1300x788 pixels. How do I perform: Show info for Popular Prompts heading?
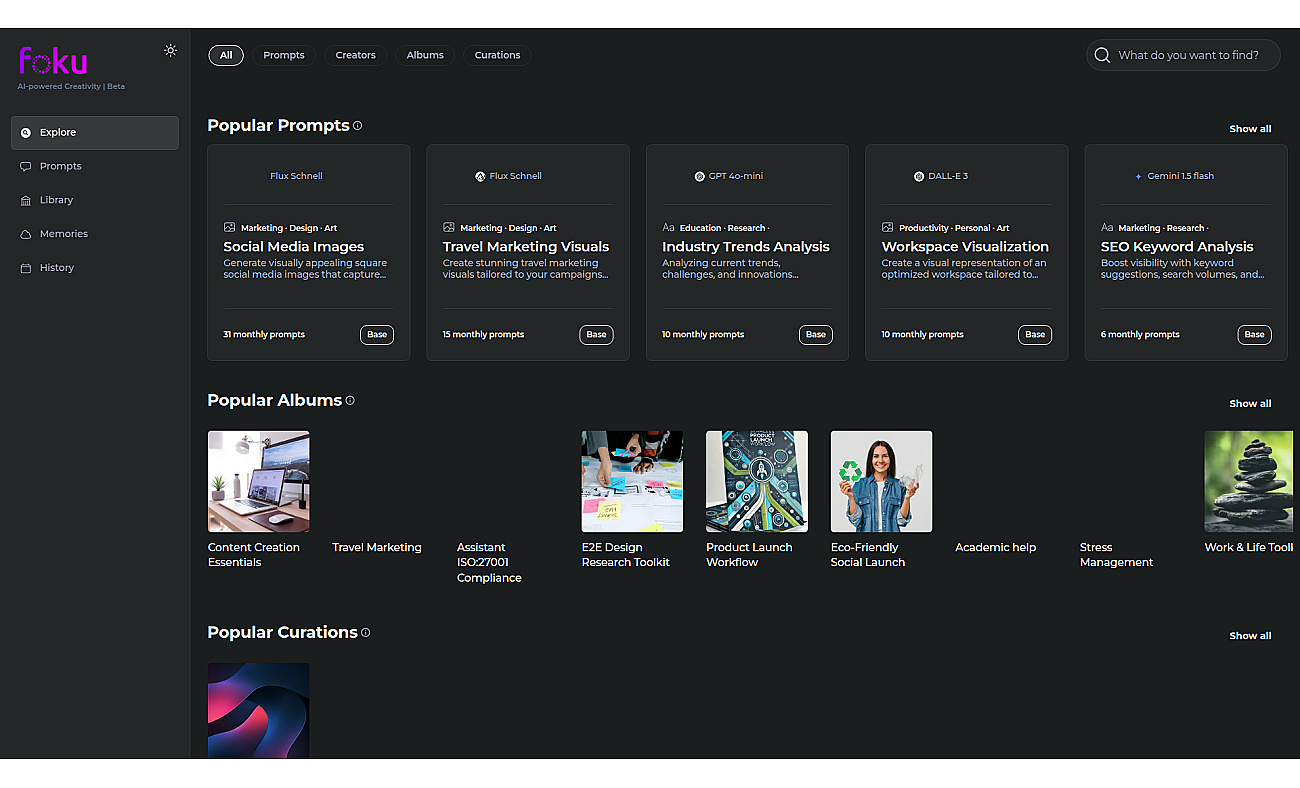coord(358,126)
